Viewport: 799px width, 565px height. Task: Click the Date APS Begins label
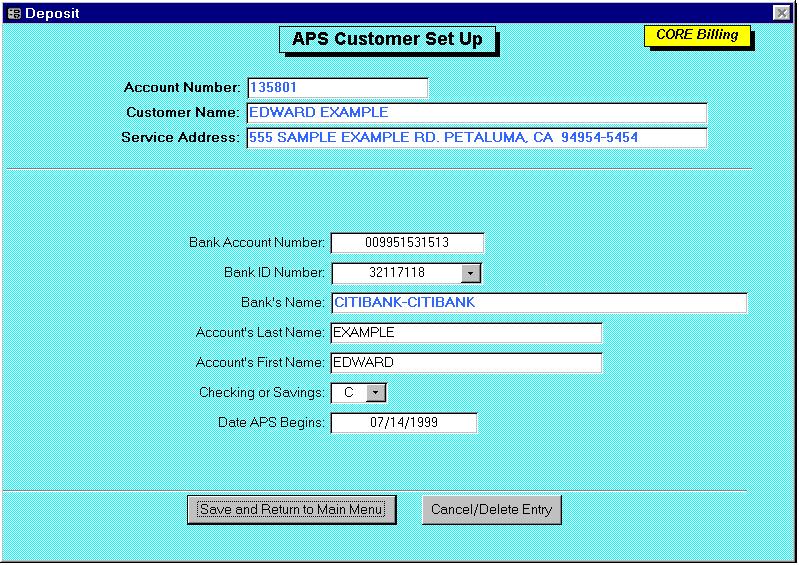click(x=272, y=423)
